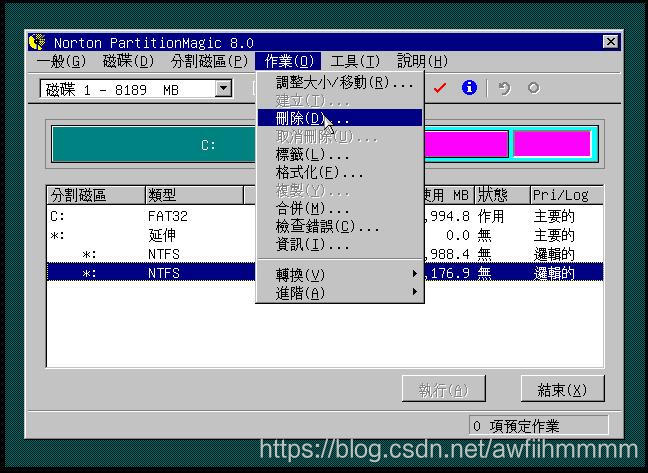Viewport: 648px width, 473px height.
Task: Click the undo arrow toolbar icon
Action: (x=504, y=88)
